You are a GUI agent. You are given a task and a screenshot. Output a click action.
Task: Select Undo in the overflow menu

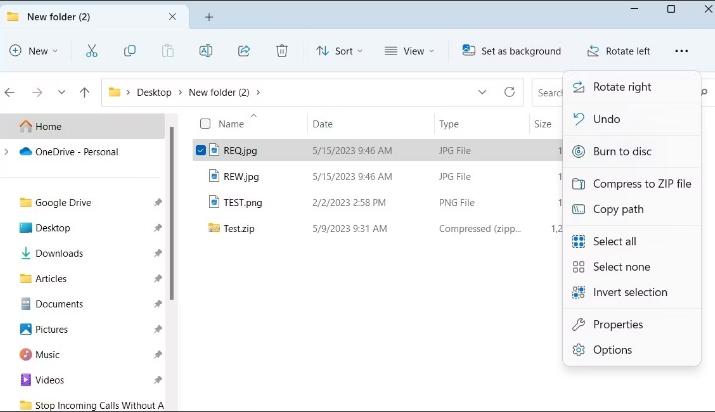632,119
